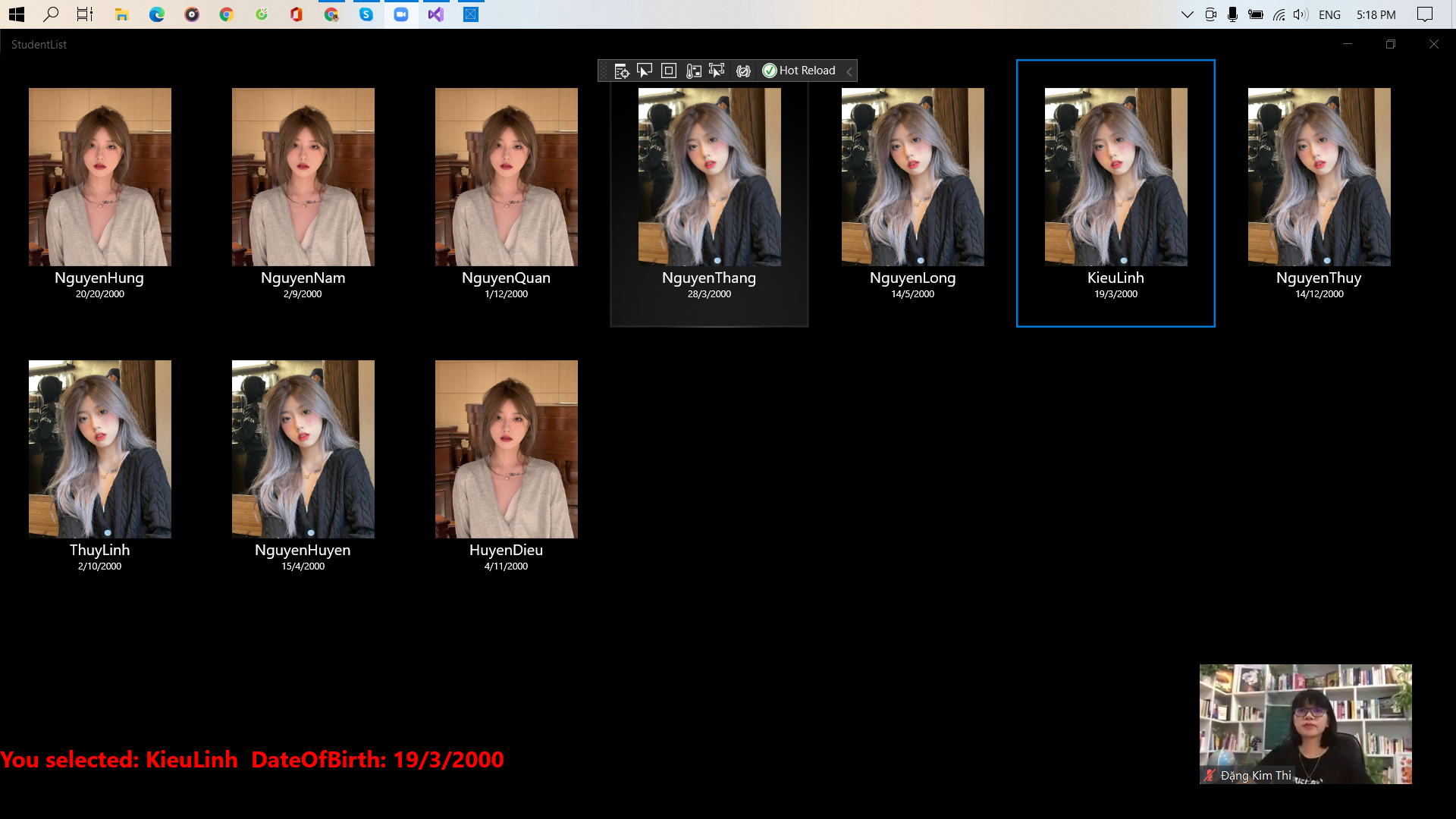
Task: Switch ENG input language indicator
Action: pos(1329,14)
